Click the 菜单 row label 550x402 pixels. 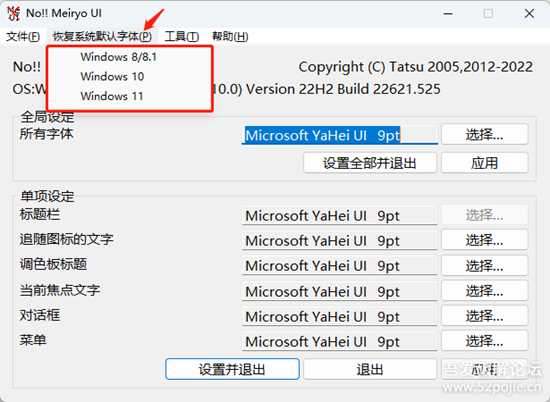coord(33,340)
